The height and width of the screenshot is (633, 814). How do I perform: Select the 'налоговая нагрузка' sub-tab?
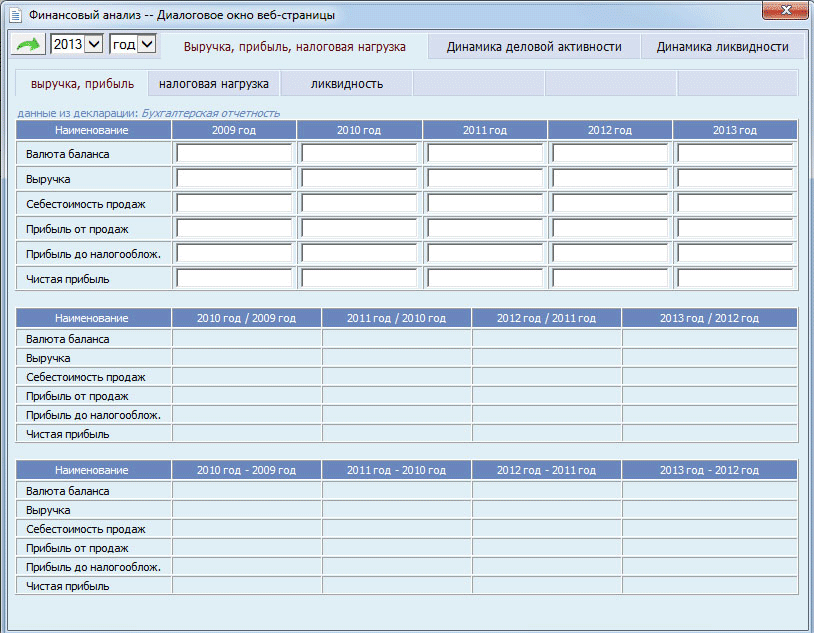pos(214,84)
